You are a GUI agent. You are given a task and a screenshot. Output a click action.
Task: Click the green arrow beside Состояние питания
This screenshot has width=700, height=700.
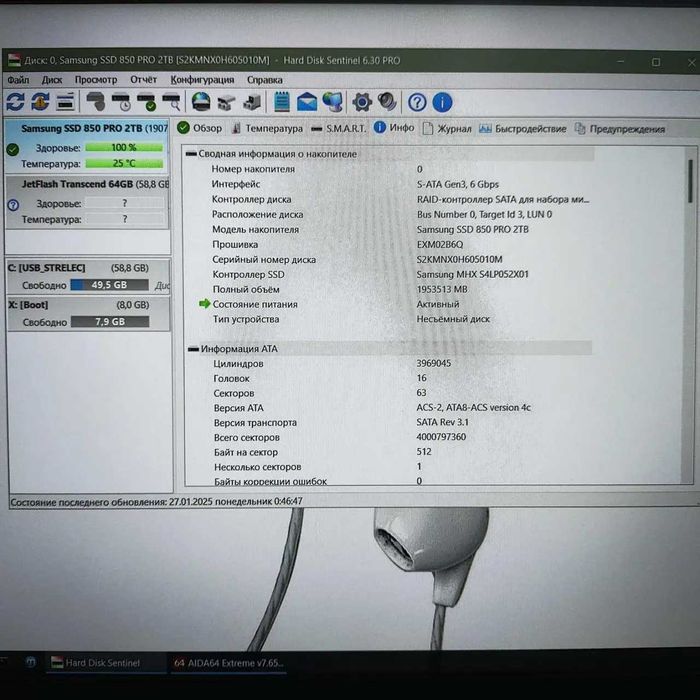204,304
